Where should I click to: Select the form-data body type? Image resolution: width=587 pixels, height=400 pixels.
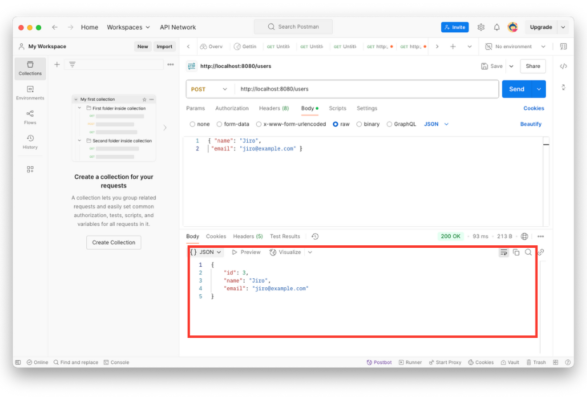pyautogui.click(x=233, y=124)
